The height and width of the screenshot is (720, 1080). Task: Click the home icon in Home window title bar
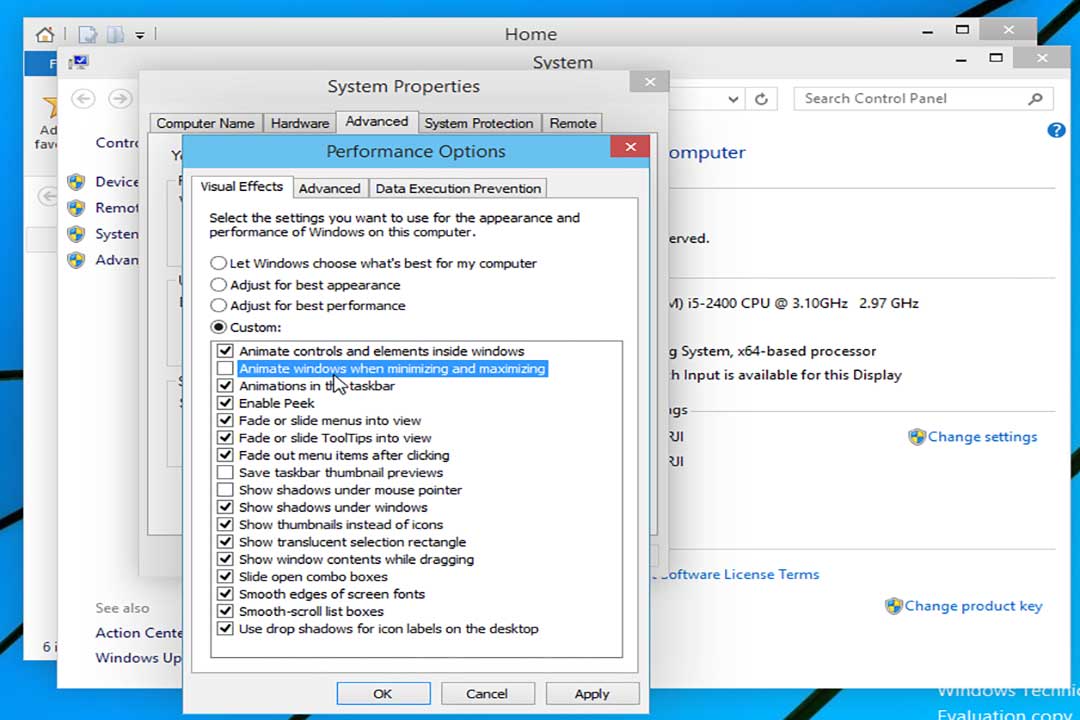tap(45, 34)
